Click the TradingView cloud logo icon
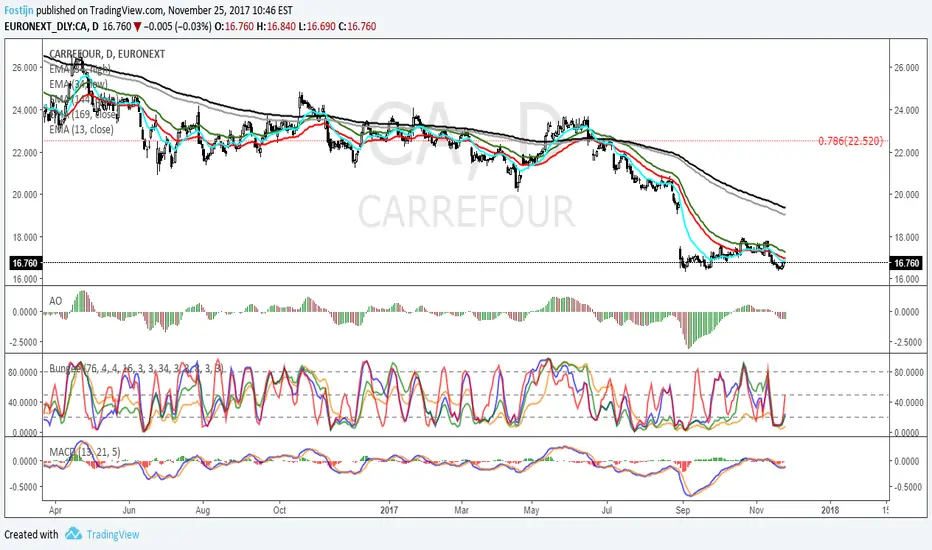 point(73,533)
